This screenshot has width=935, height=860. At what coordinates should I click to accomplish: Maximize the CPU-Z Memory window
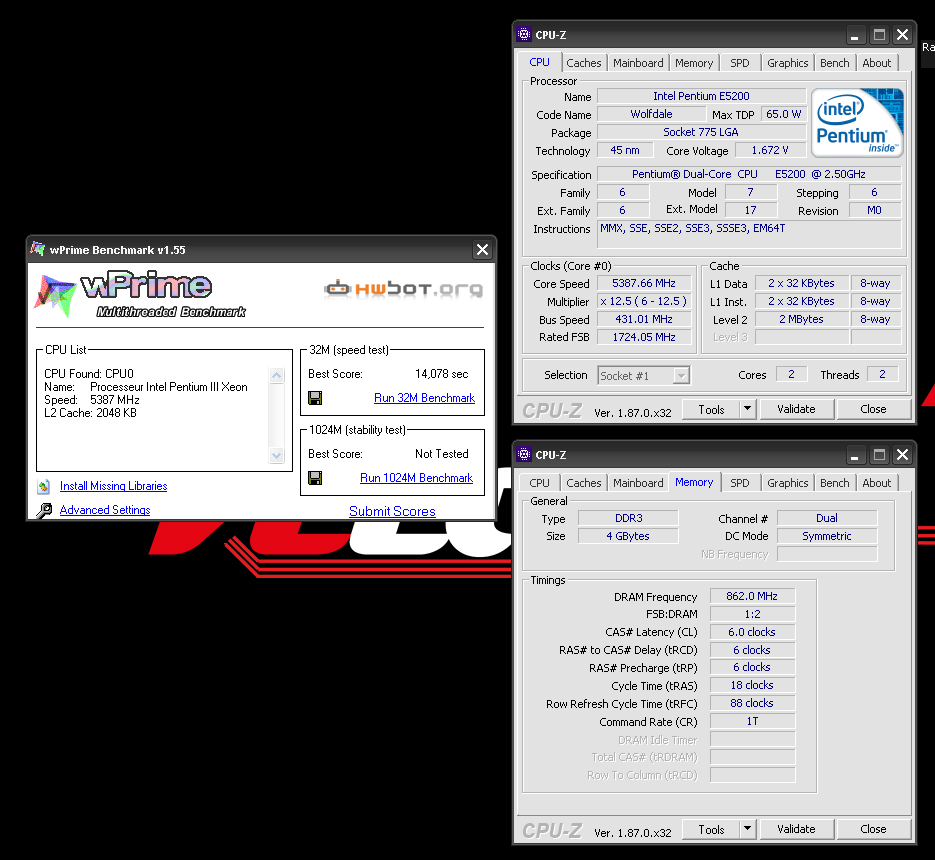pyautogui.click(x=879, y=455)
